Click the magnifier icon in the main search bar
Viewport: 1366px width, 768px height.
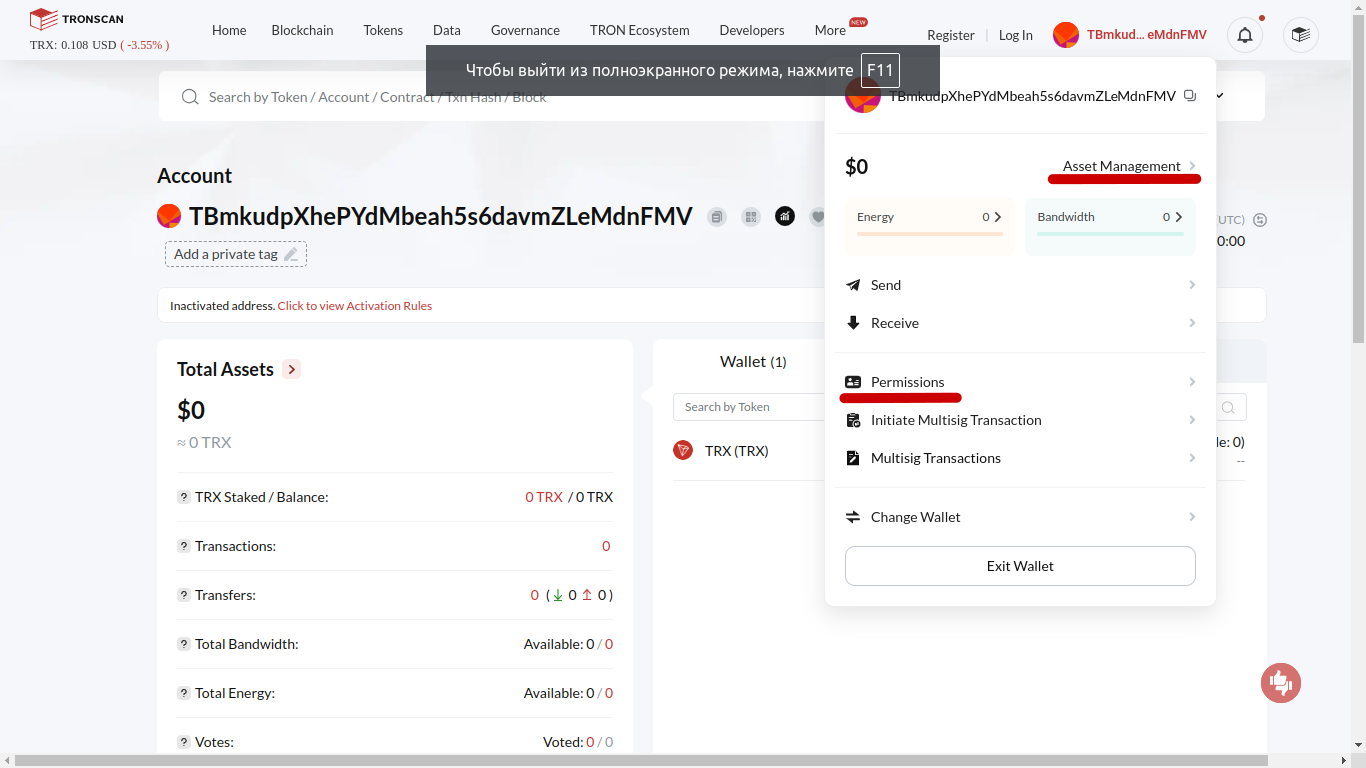190,97
